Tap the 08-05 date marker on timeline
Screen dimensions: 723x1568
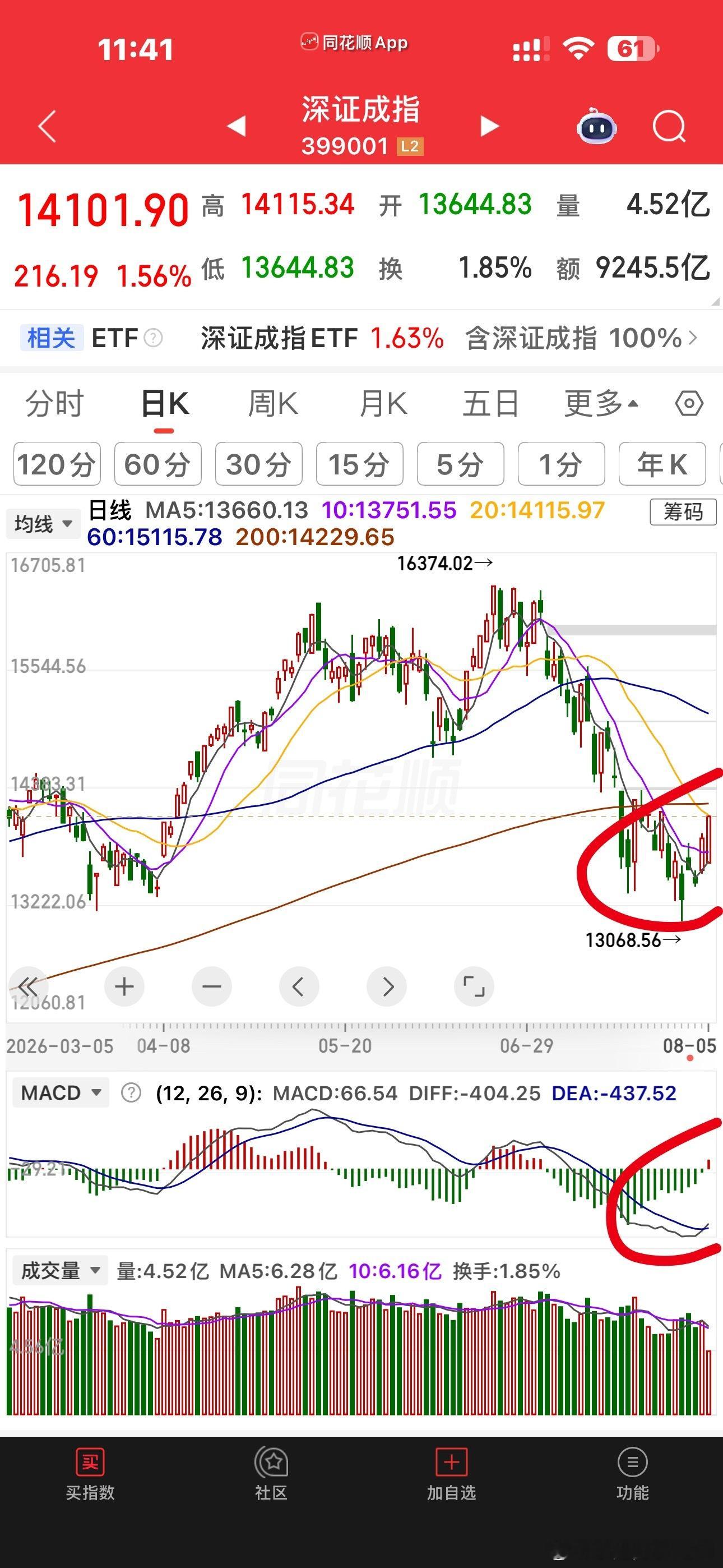[x=689, y=1046]
